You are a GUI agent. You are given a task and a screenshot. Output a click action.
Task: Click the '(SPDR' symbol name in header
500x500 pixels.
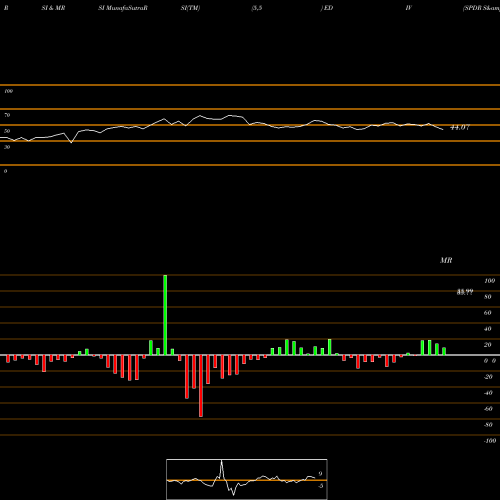click(472, 8)
